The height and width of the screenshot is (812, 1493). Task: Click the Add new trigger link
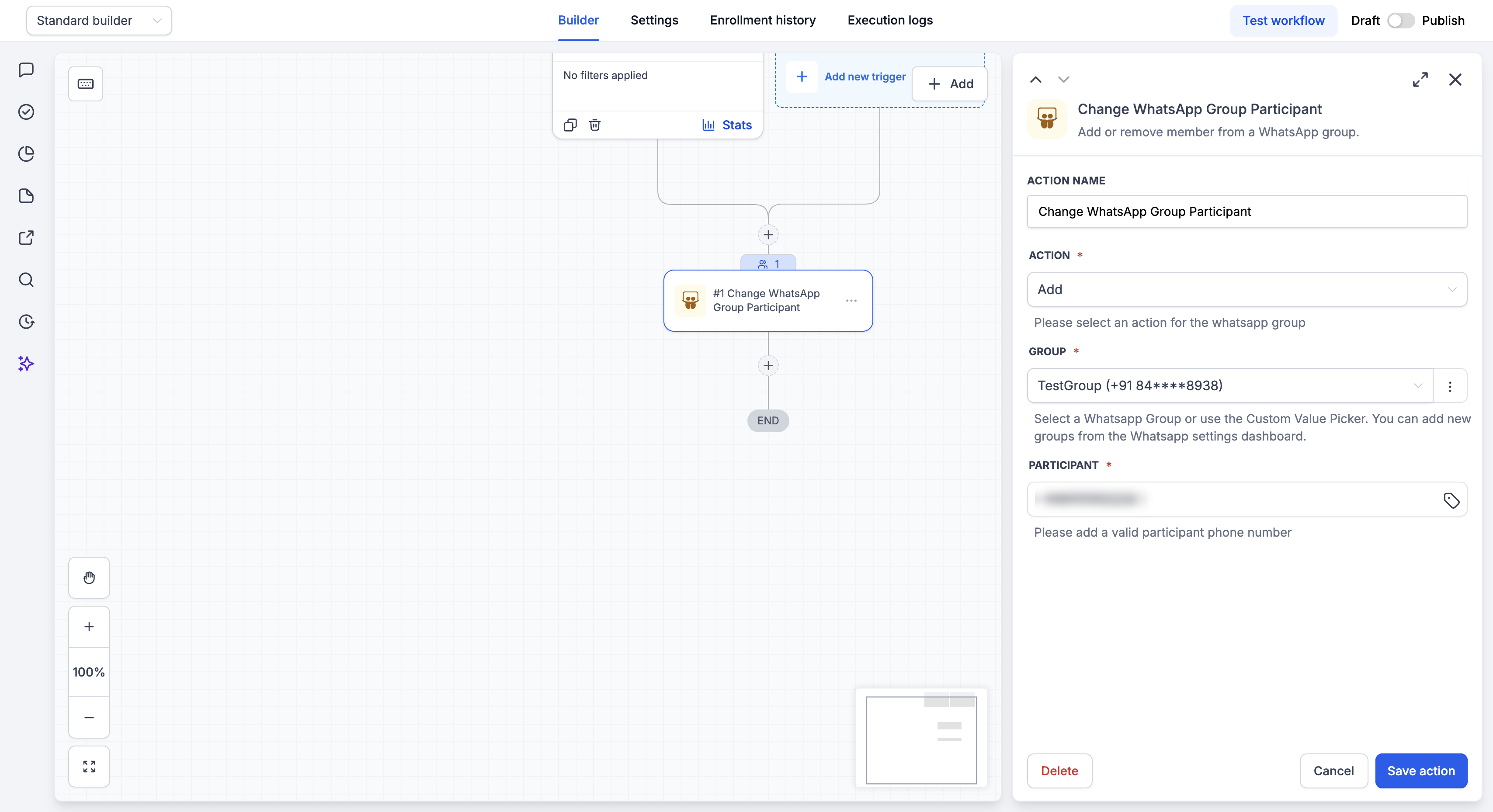pos(865,76)
